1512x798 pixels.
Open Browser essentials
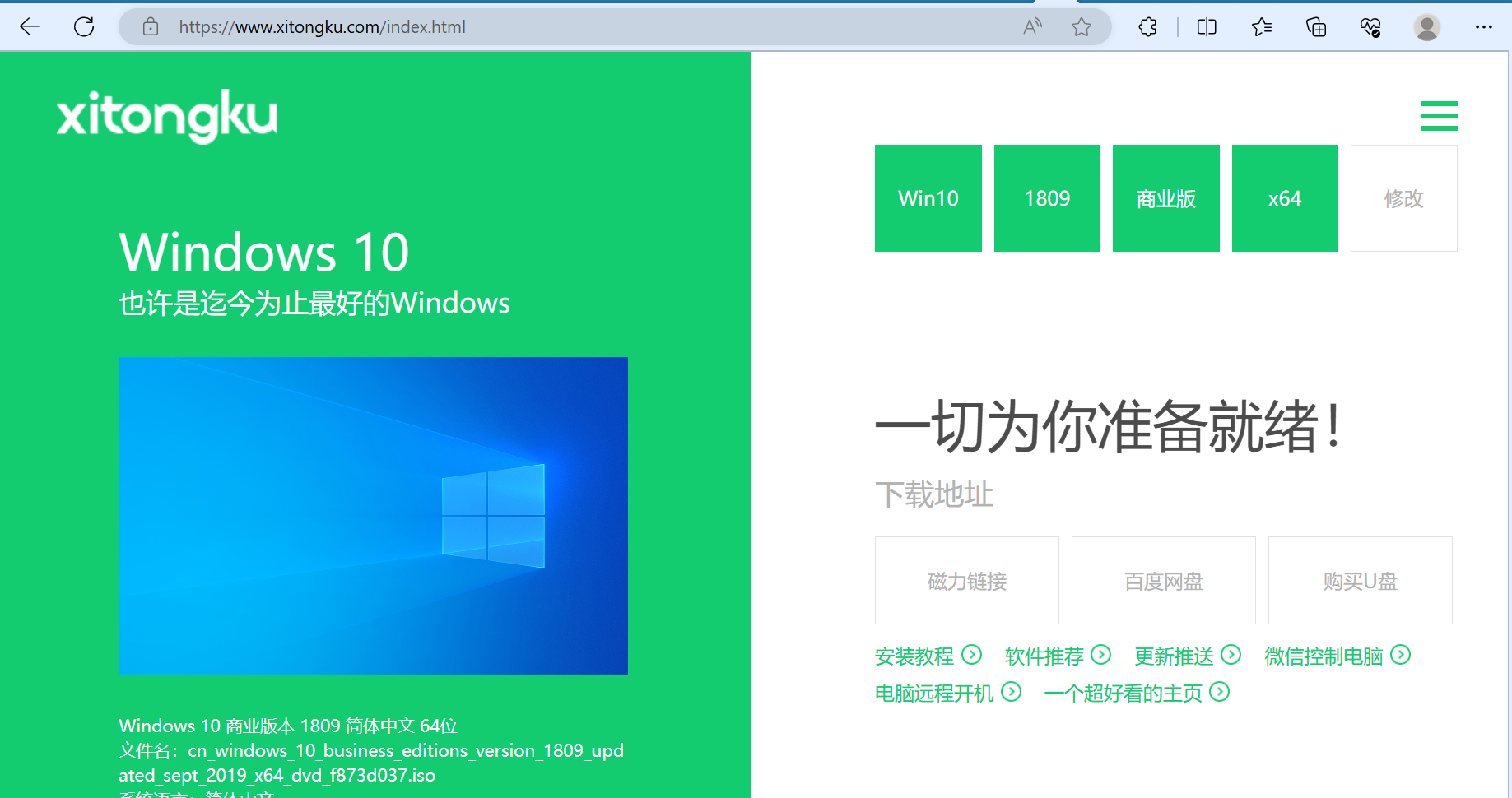click(x=1370, y=26)
